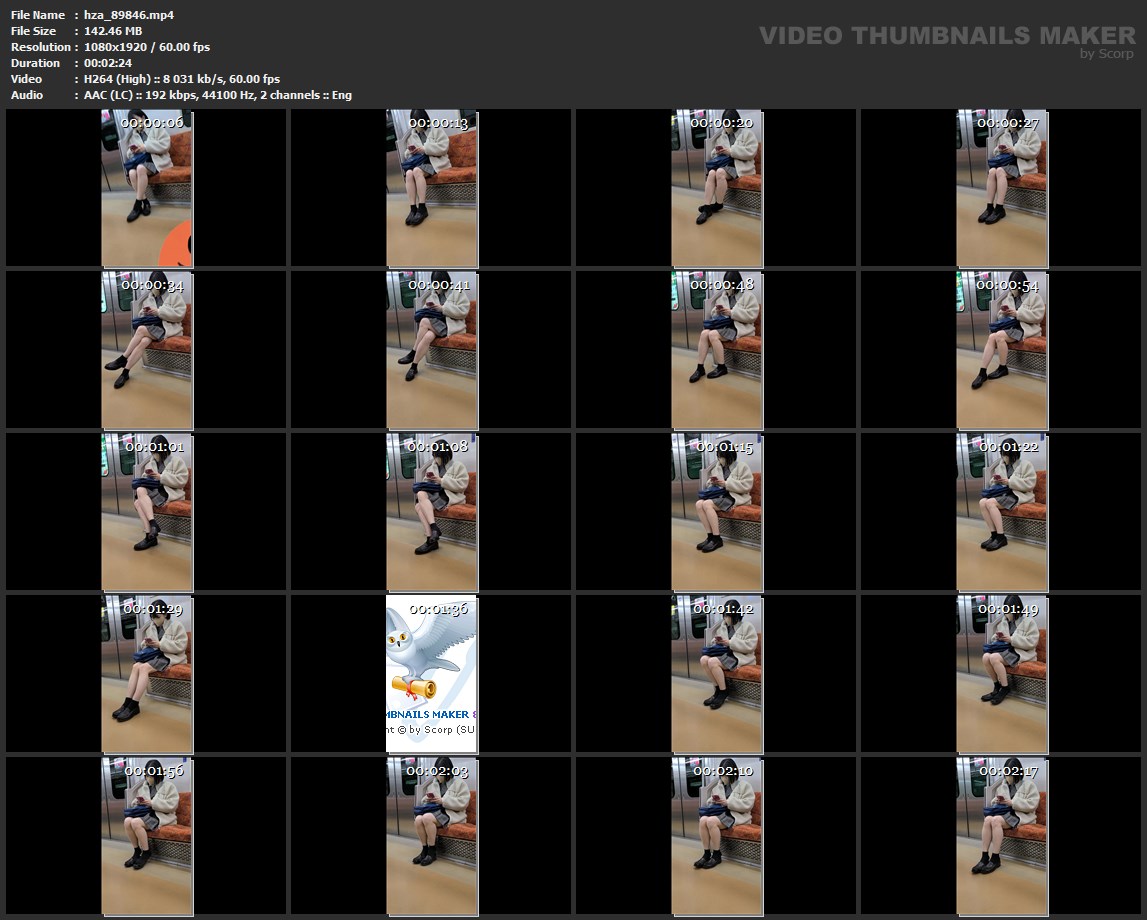Click the thumbnail marked 00:01:15

(x=717, y=512)
